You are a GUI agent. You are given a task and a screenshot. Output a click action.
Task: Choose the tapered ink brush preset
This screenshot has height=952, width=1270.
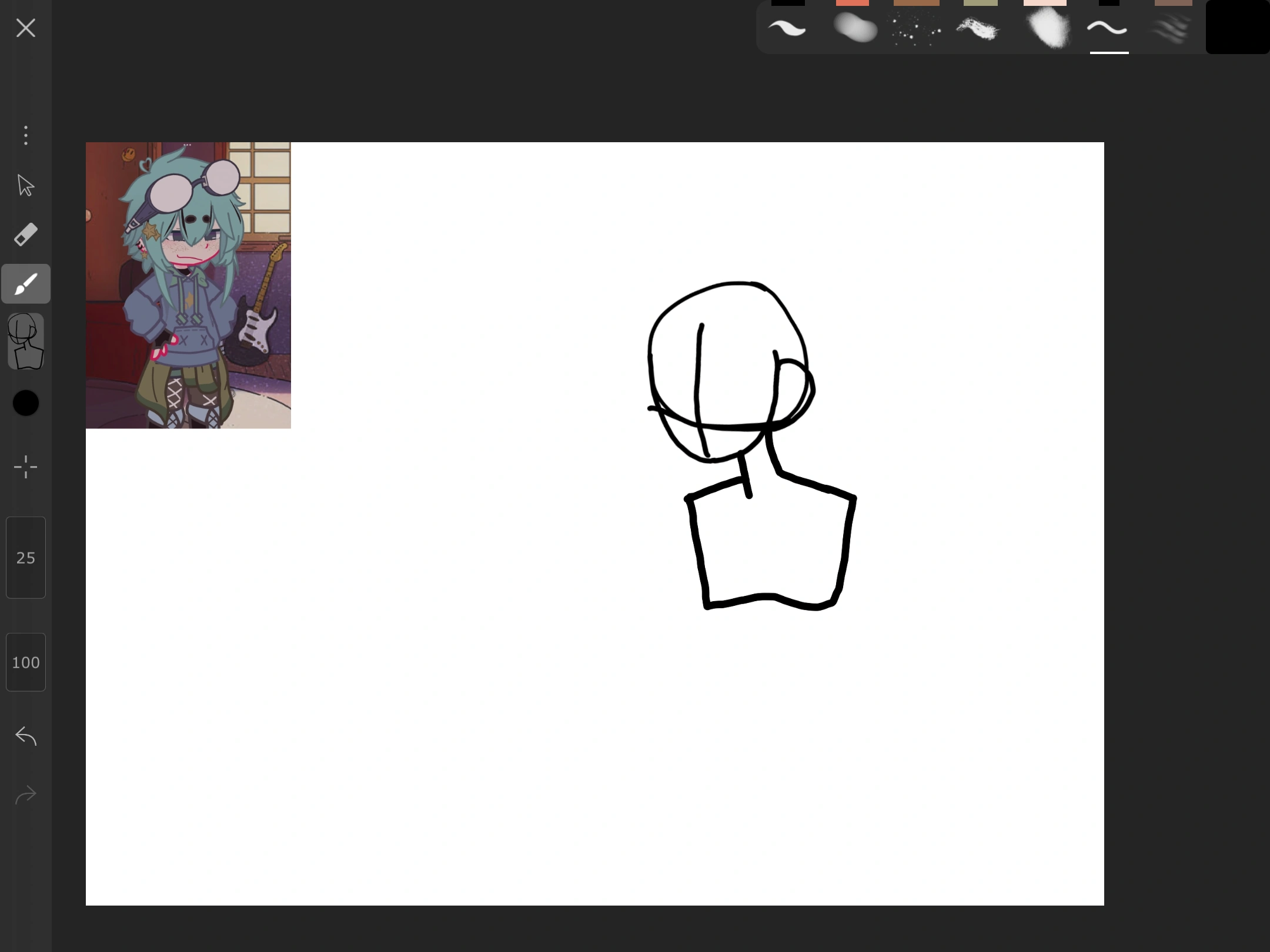[x=787, y=28]
